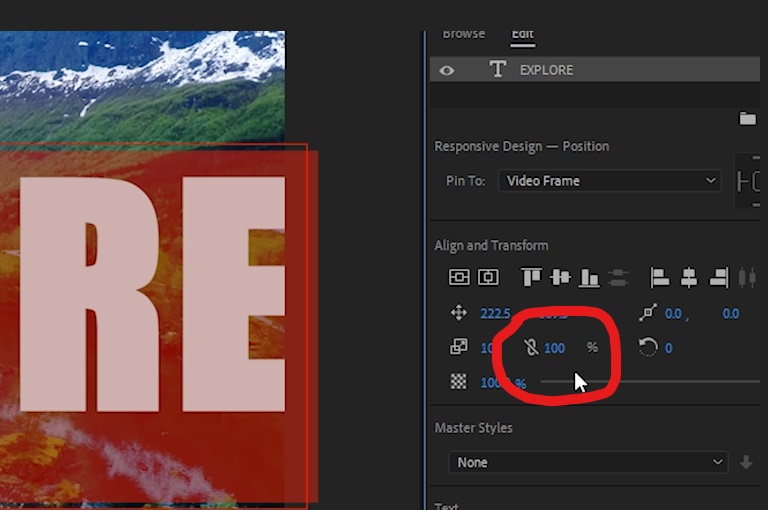Screen dimensions: 768x510
Task: Align horizontal centers
Action: tap(689, 277)
